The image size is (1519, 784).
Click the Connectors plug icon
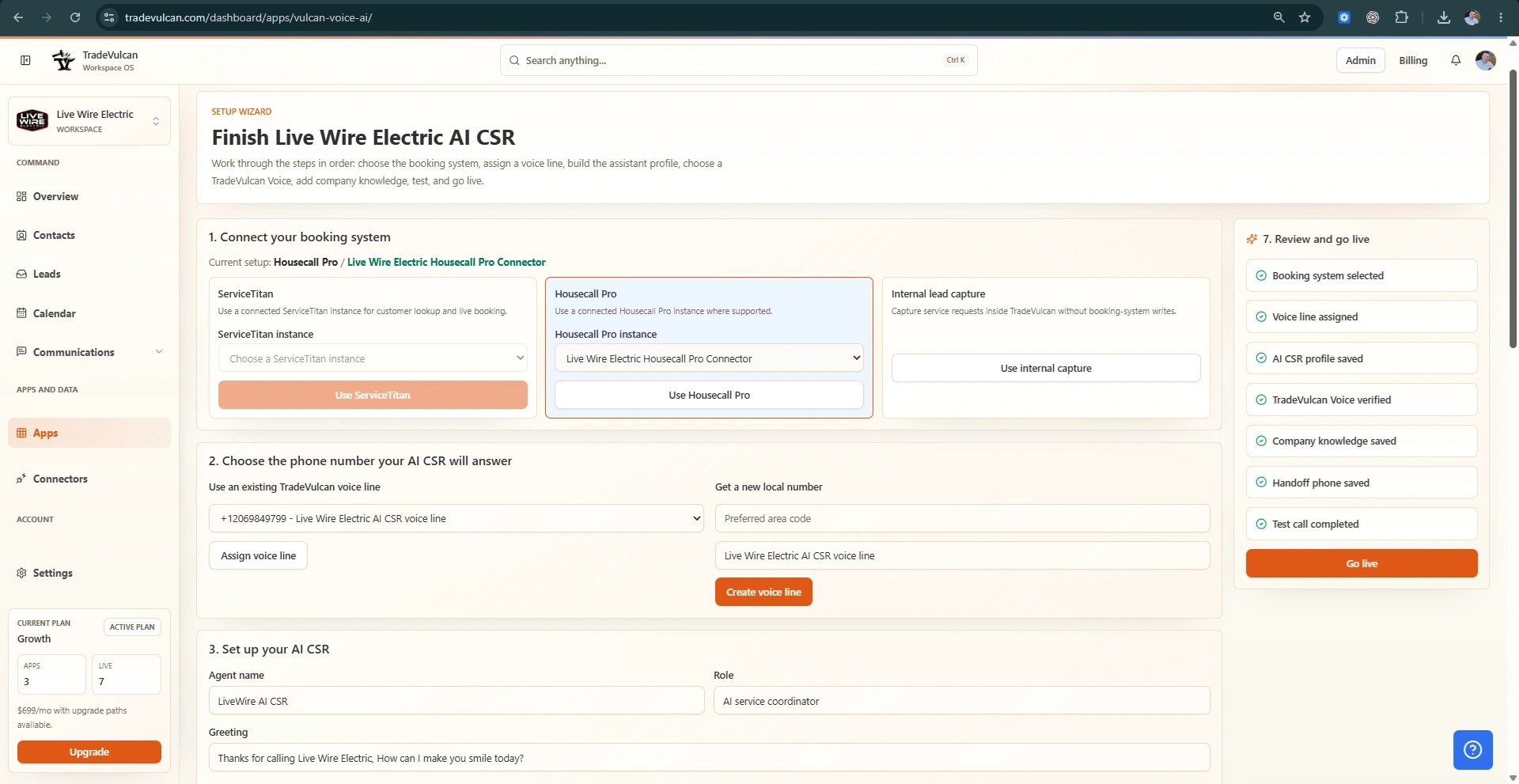point(21,479)
